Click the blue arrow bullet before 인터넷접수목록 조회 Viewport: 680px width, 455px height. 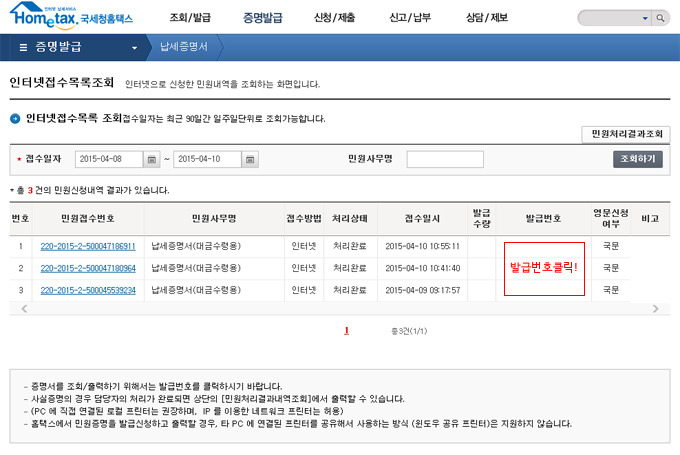pyautogui.click(x=15, y=119)
